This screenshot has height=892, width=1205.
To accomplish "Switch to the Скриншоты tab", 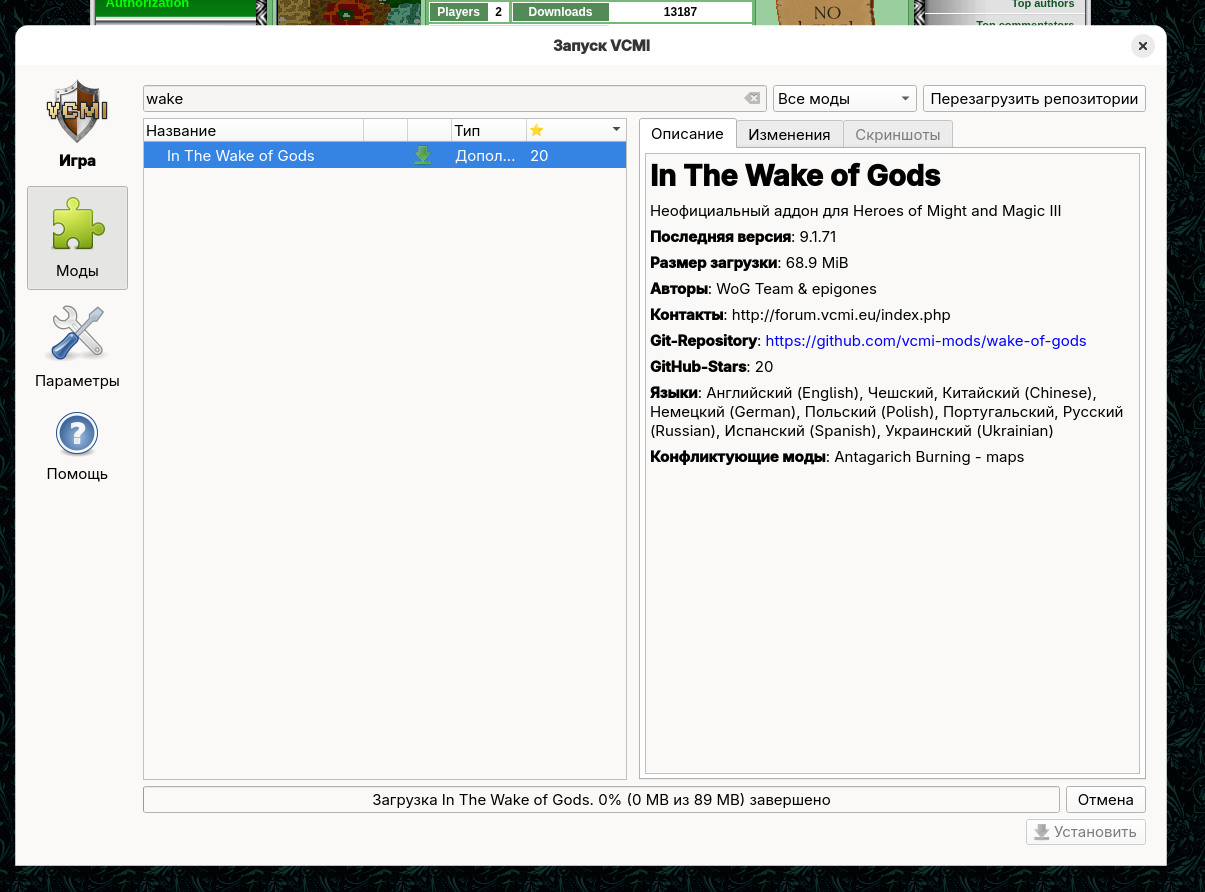I will (898, 134).
